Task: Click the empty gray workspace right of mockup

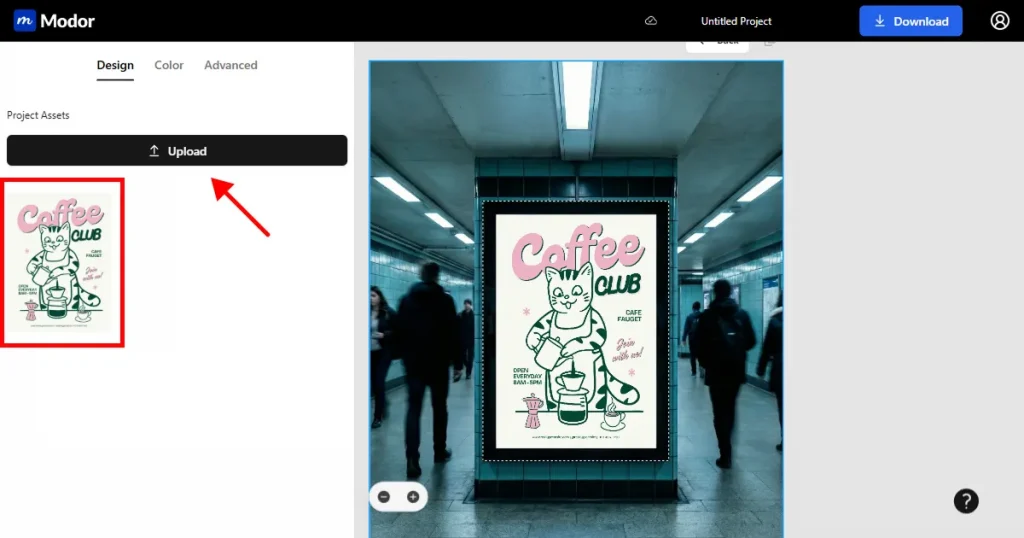Action: coord(900,300)
